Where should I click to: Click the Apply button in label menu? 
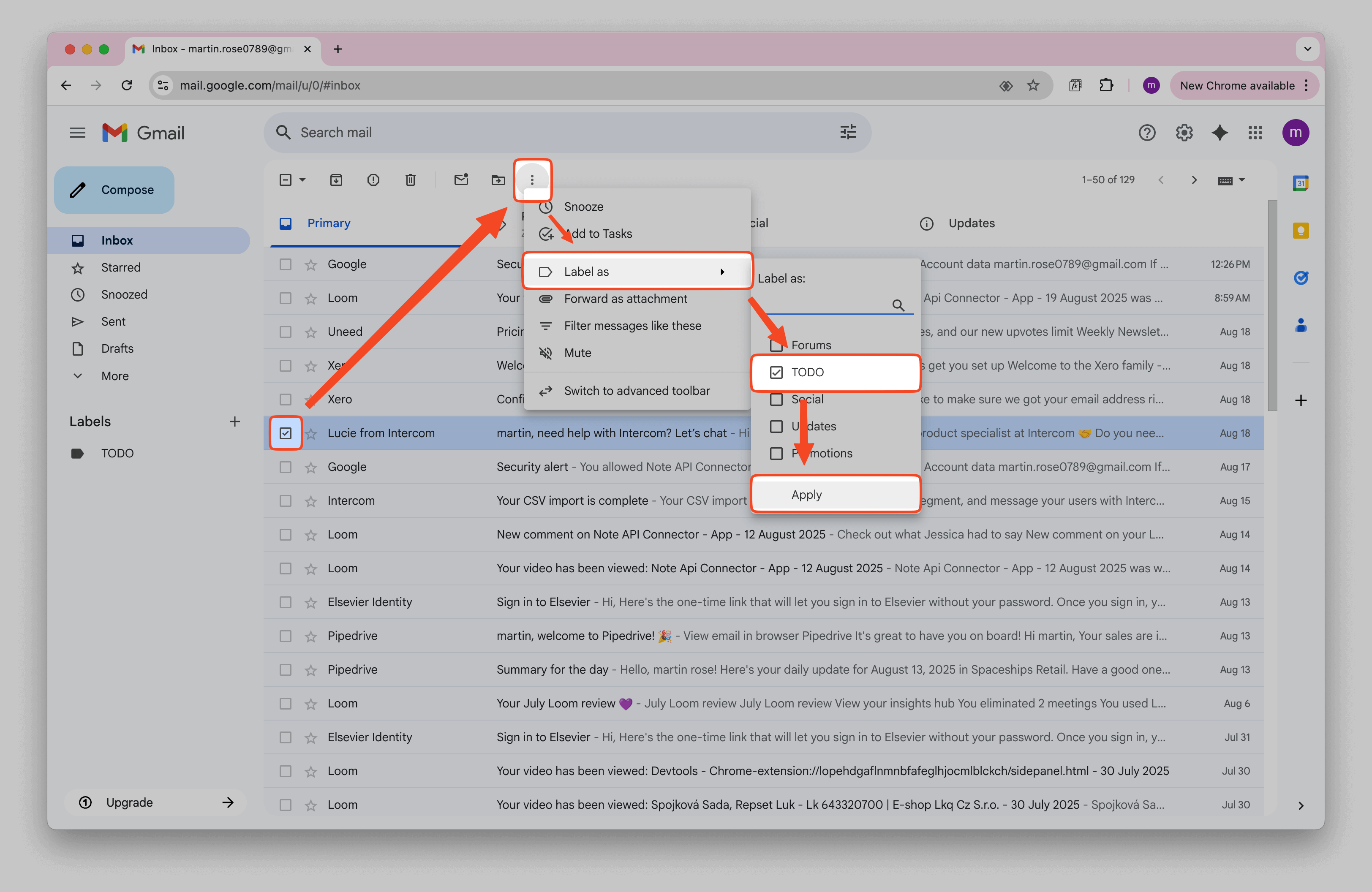tap(835, 495)
